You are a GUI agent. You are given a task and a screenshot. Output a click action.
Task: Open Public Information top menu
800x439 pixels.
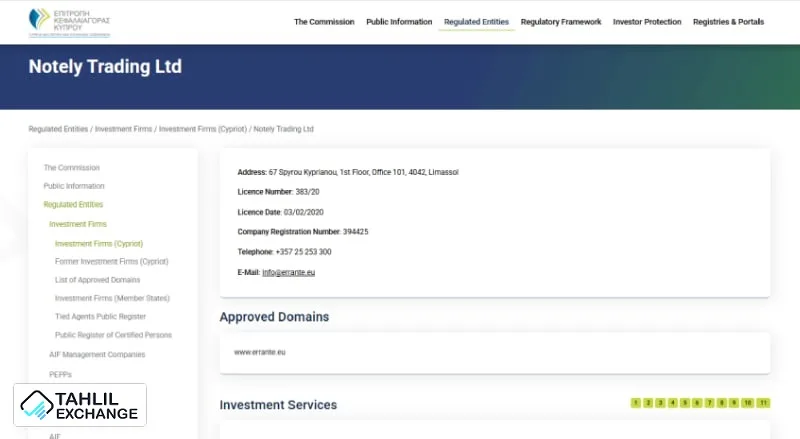[x=399, y=22]
